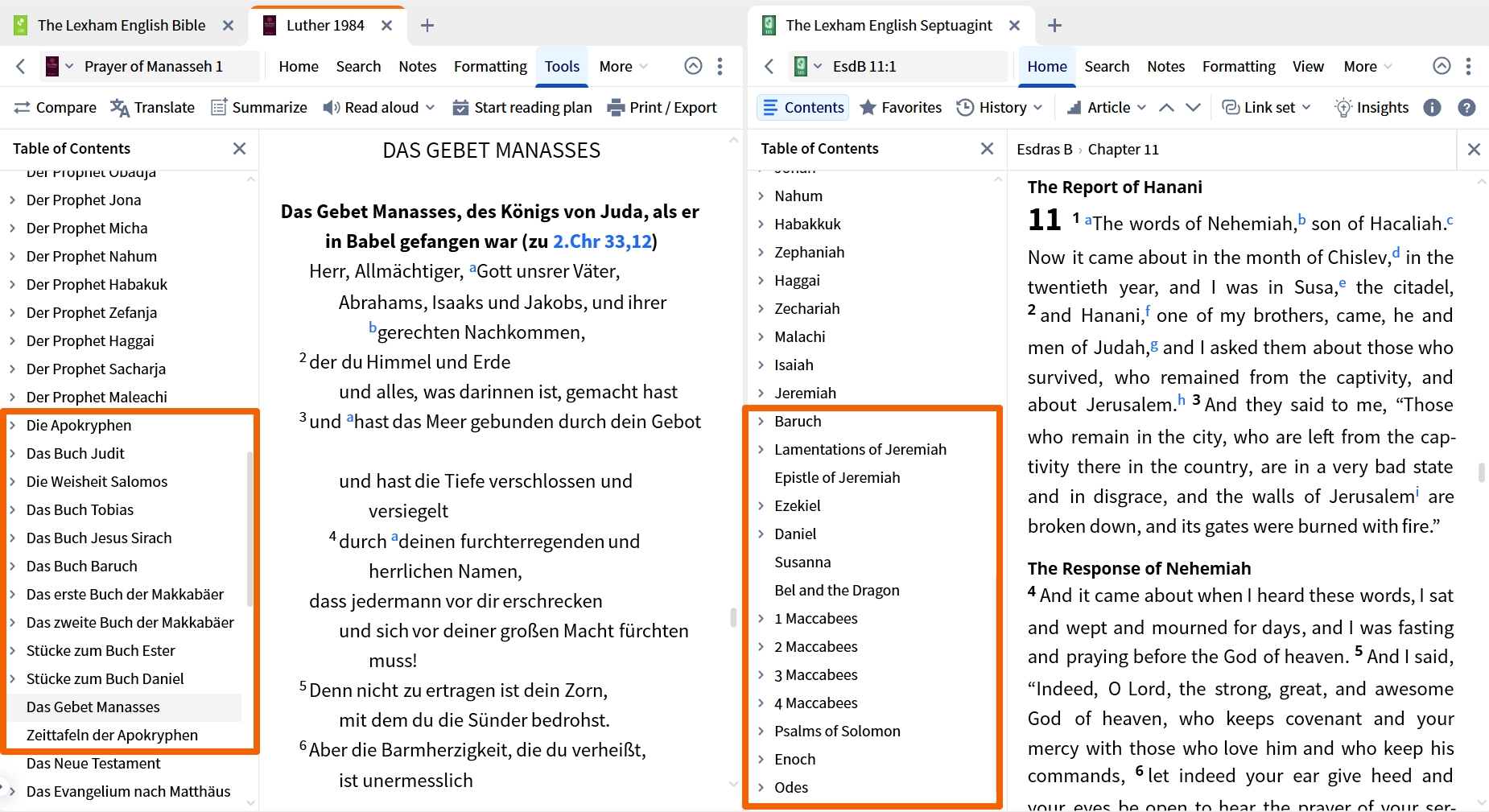Follow the 2.Chr 33,12 link
This screenshot has height=812, width=1489.
[602, 241]
